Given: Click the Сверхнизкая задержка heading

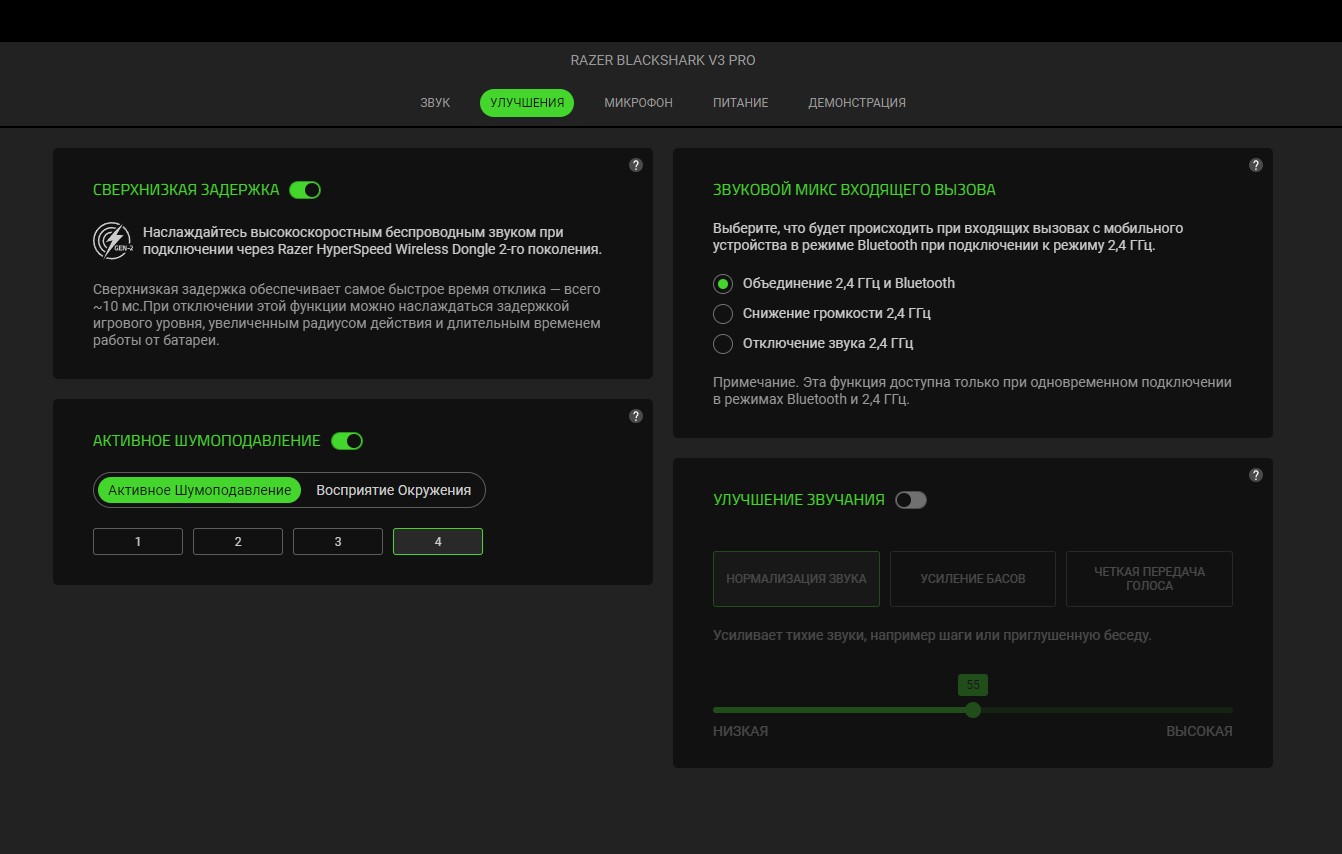Looking at the screenshot, I should [x=186, y=190].
